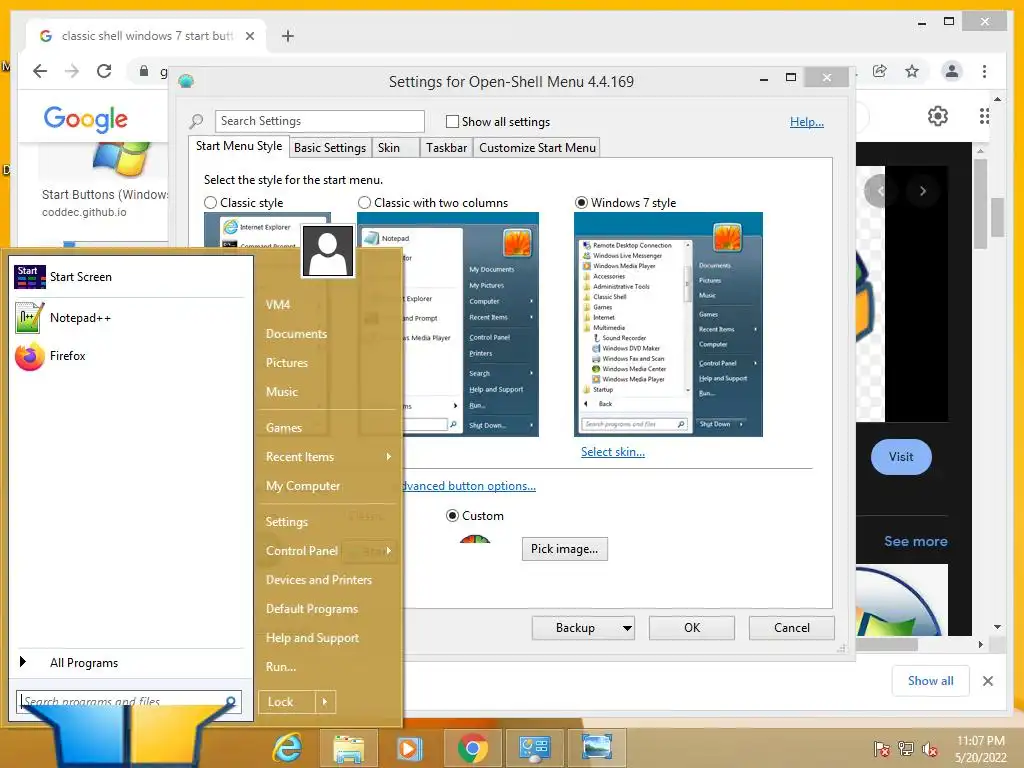
Task: Click Show all in downloads bar
Action: tap(931, 681)
